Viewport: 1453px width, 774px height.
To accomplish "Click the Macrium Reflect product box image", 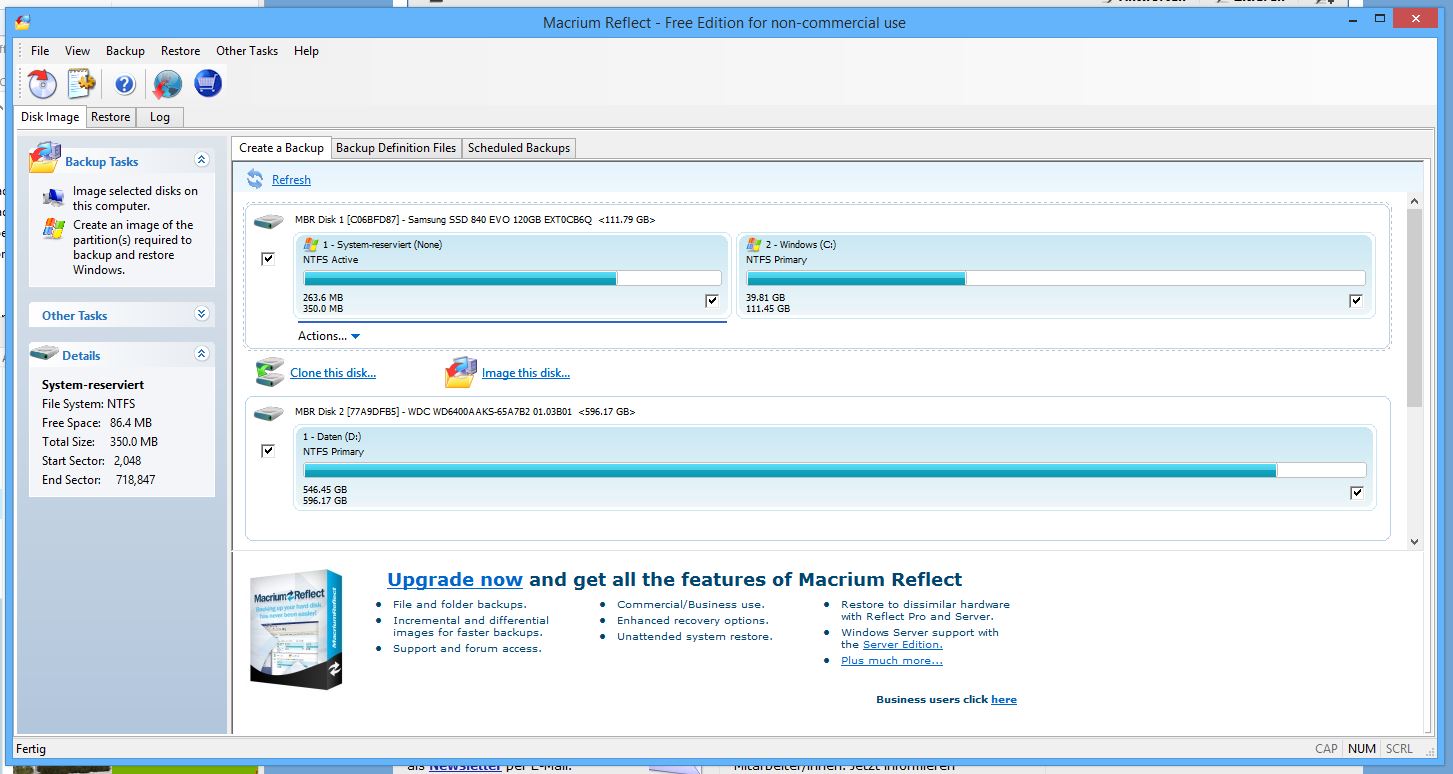I will 297,629.
